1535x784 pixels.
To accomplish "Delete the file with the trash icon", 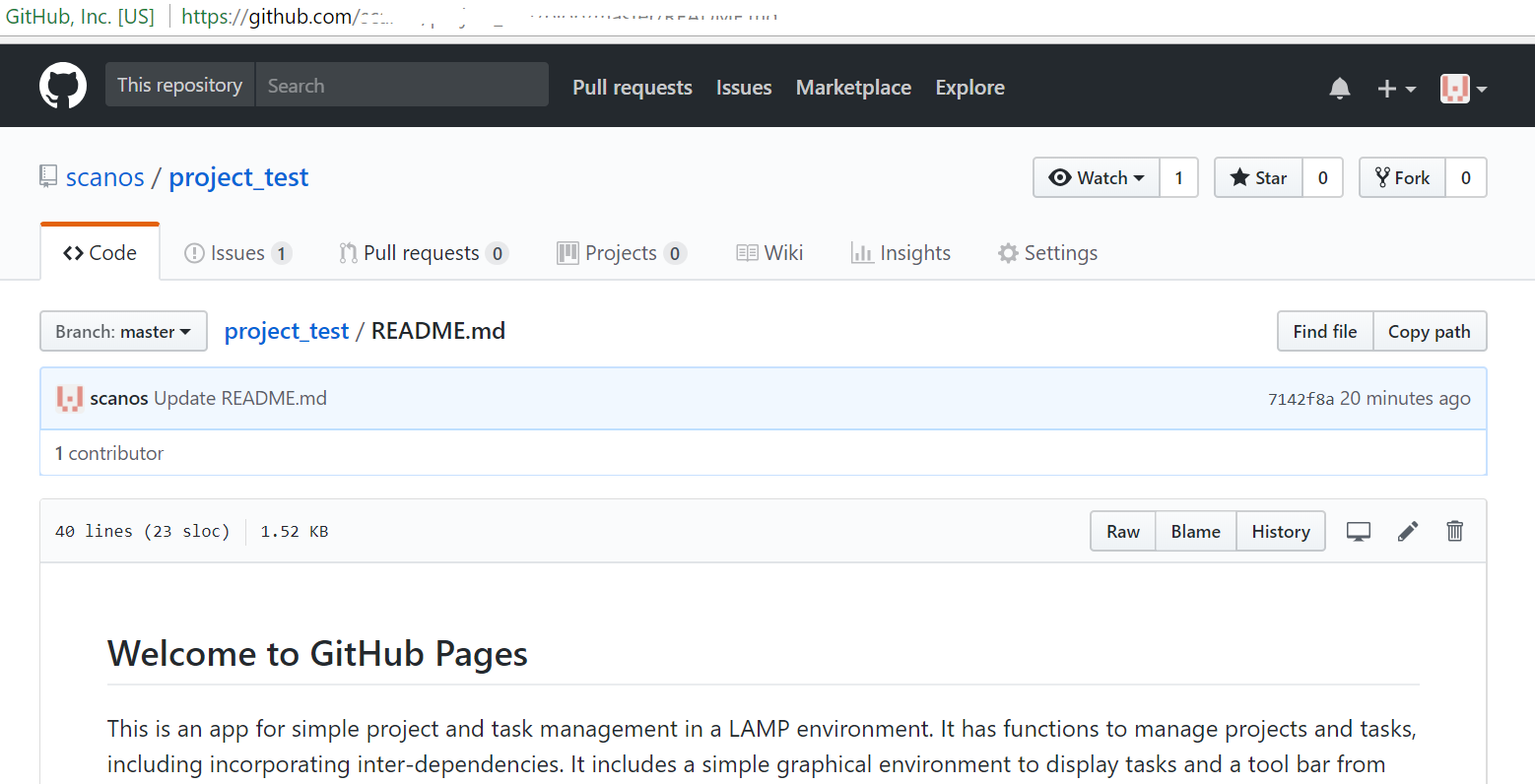I will 1454,532.
